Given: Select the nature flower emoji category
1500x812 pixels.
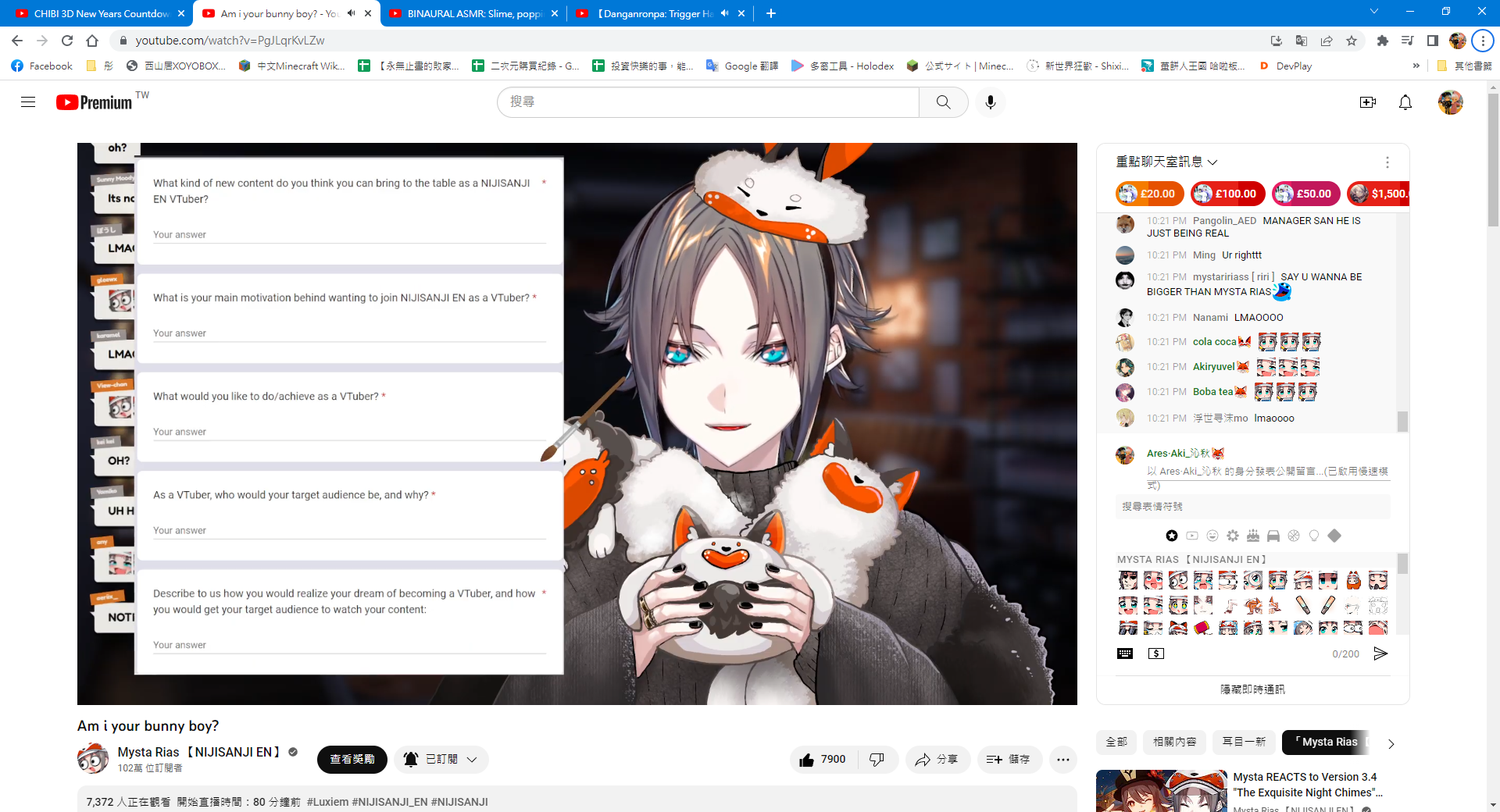Looking at the screenshot, I should pos(1233,536).
